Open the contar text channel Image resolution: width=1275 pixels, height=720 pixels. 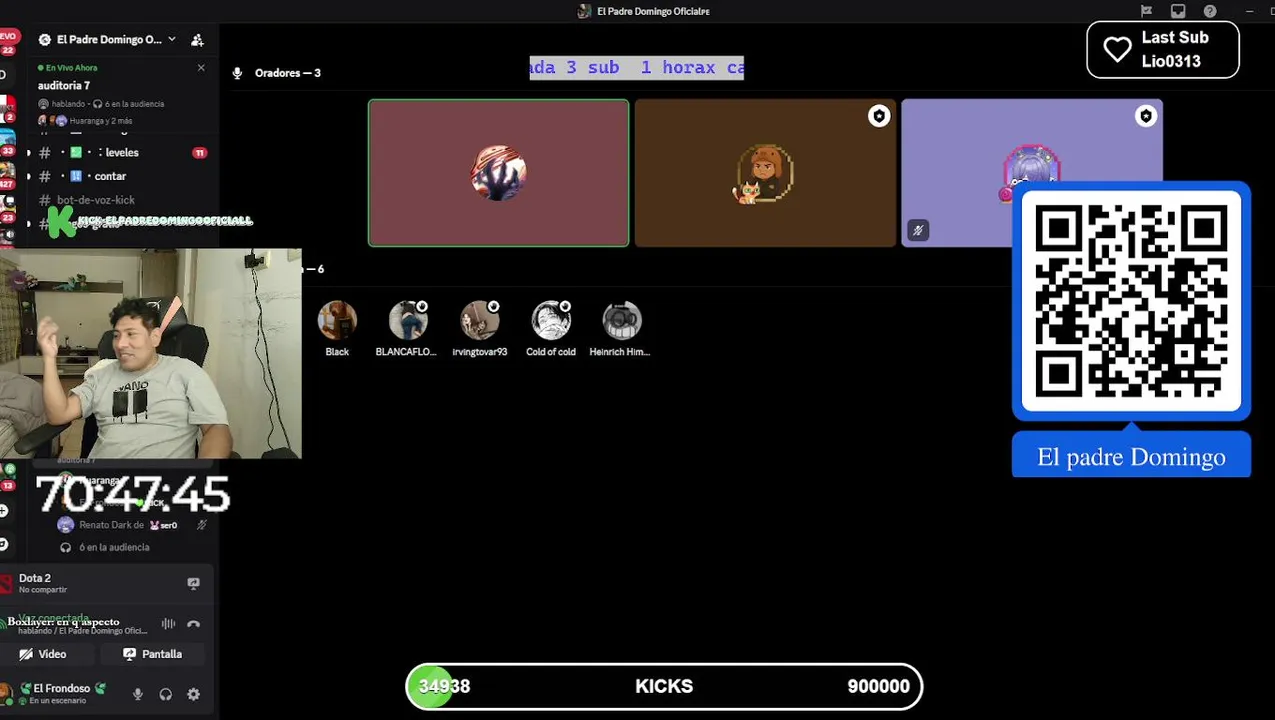click(110, 177)
